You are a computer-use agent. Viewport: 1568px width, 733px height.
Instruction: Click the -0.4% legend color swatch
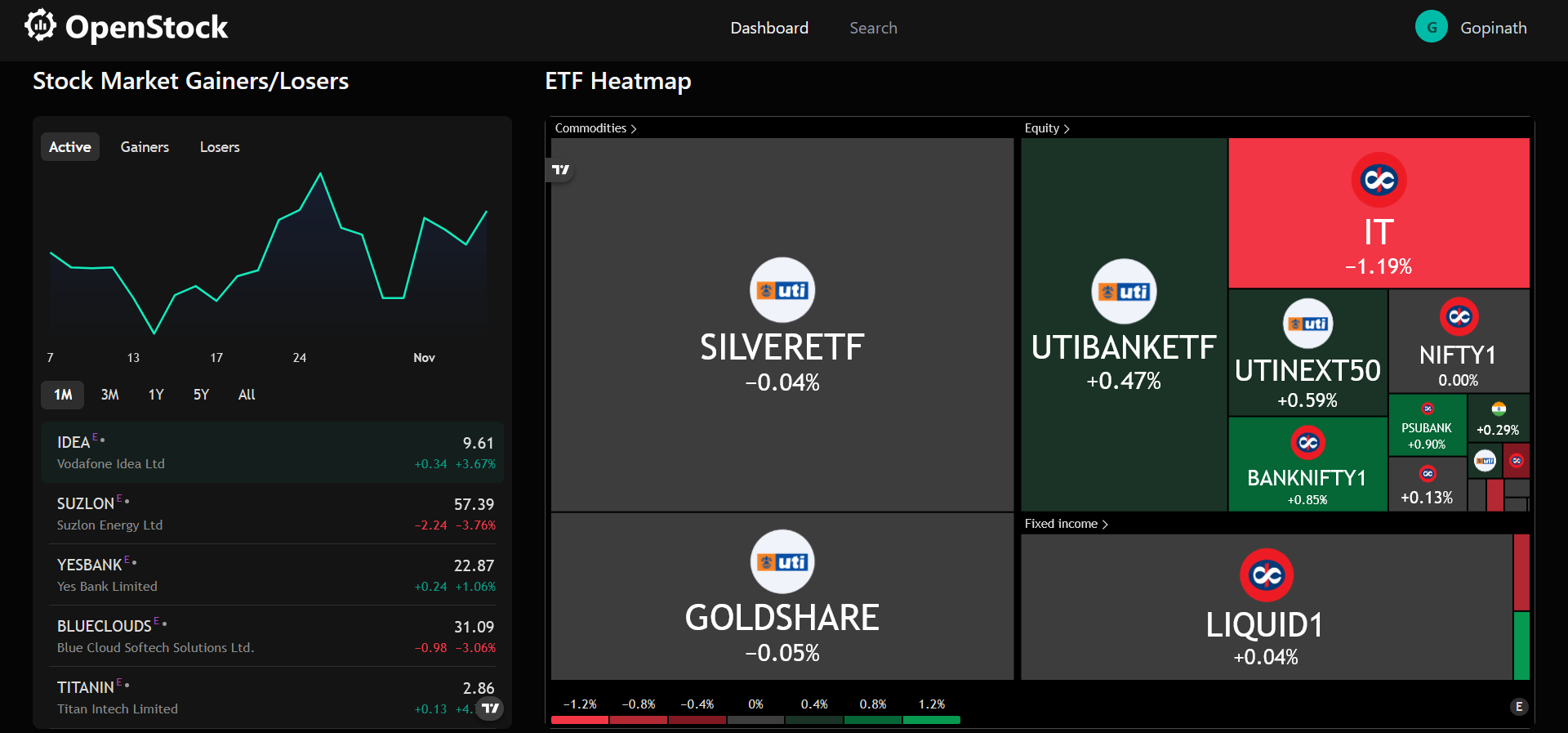tap(697, 720)
